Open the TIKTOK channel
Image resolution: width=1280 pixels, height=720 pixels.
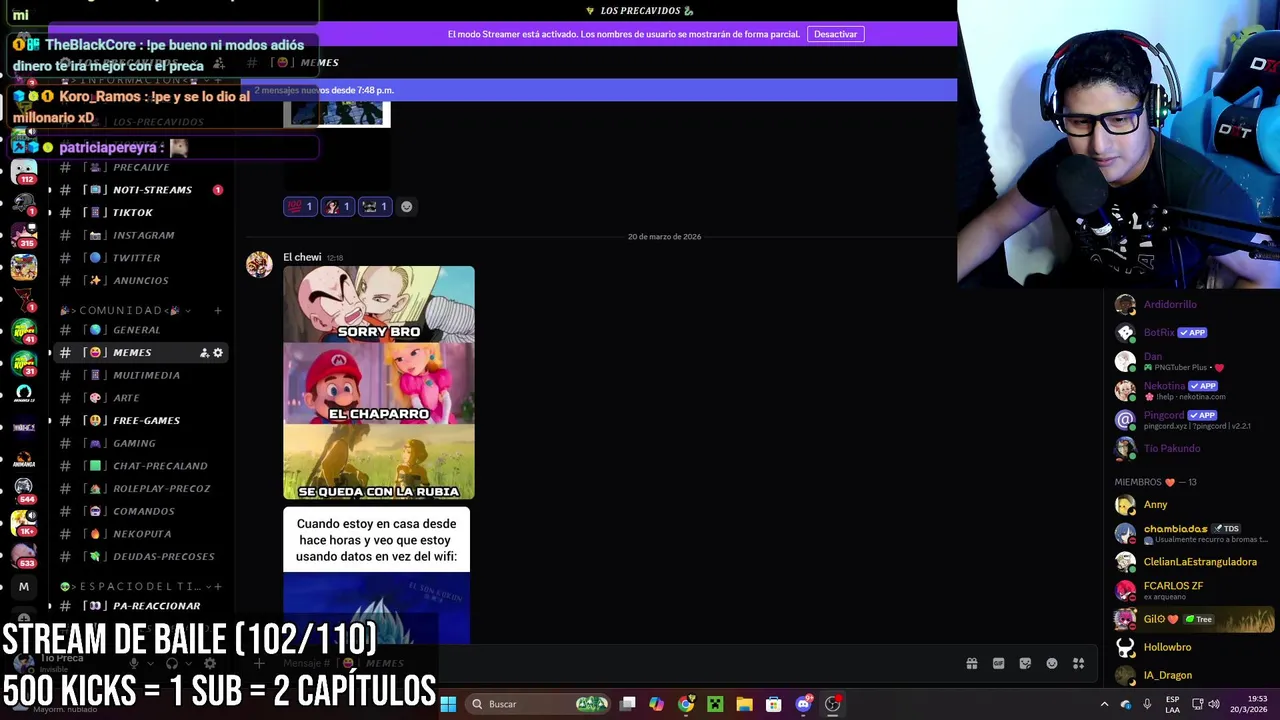140,213
